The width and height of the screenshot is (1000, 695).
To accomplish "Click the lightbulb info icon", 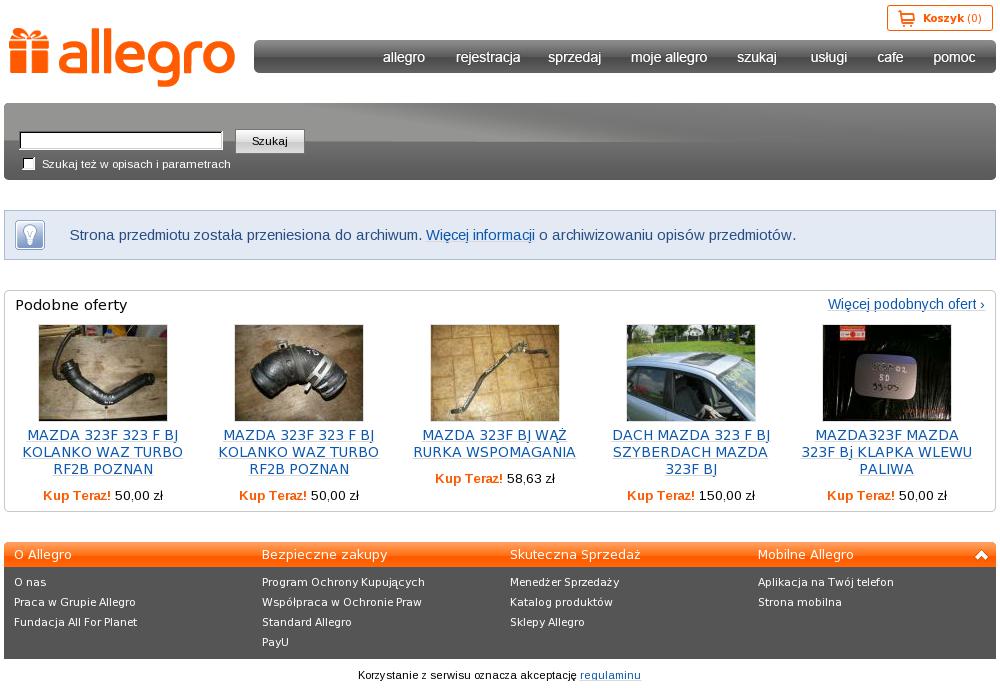I will tap(30, 235).
